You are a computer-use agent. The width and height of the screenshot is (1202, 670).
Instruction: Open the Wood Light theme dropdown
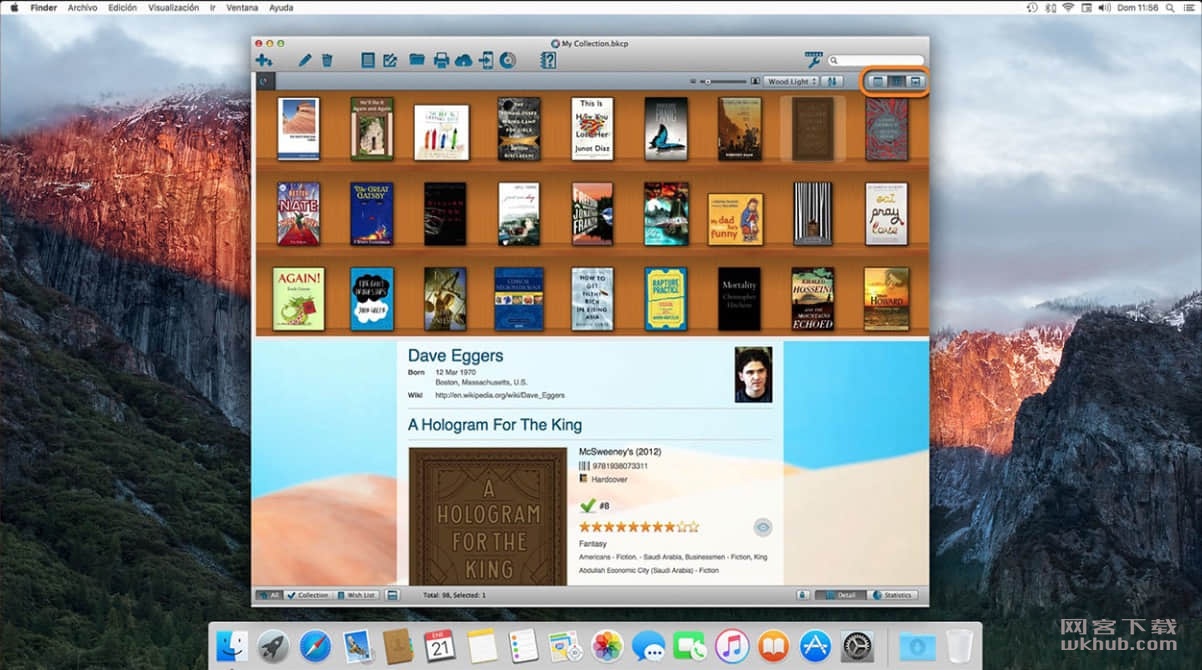click(x=791, y=81)
